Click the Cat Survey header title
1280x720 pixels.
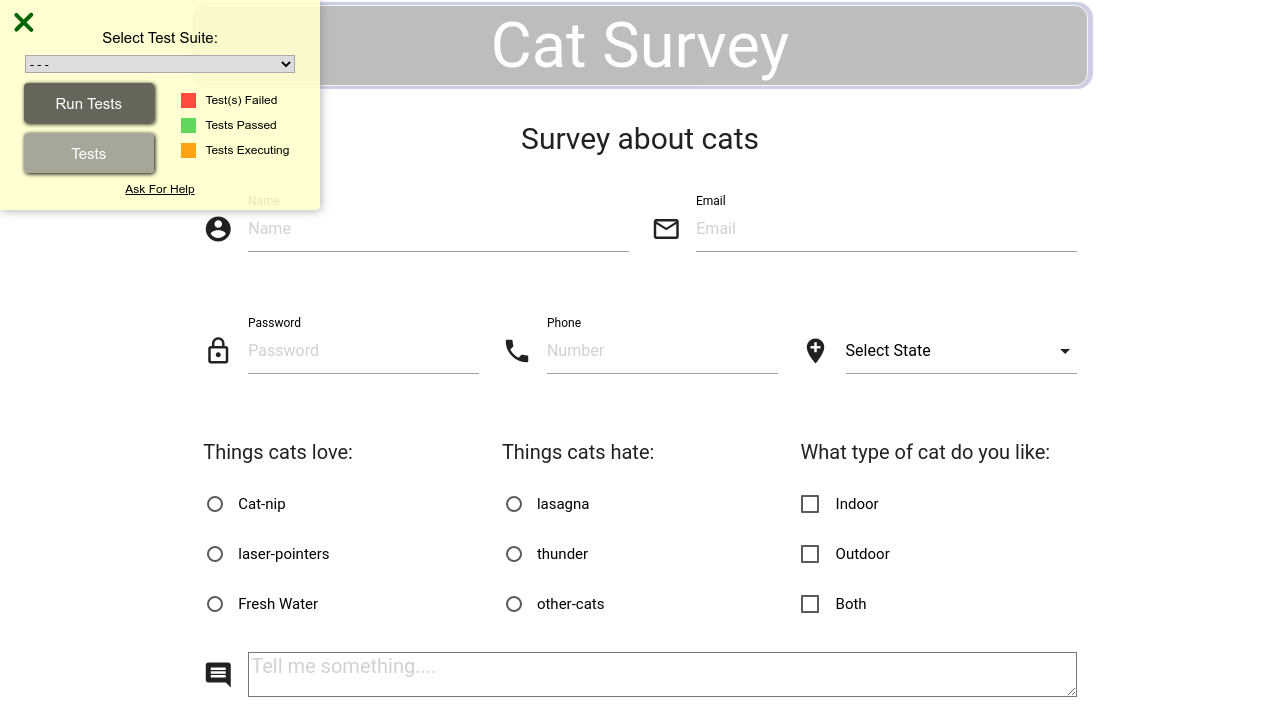[640, 46]
